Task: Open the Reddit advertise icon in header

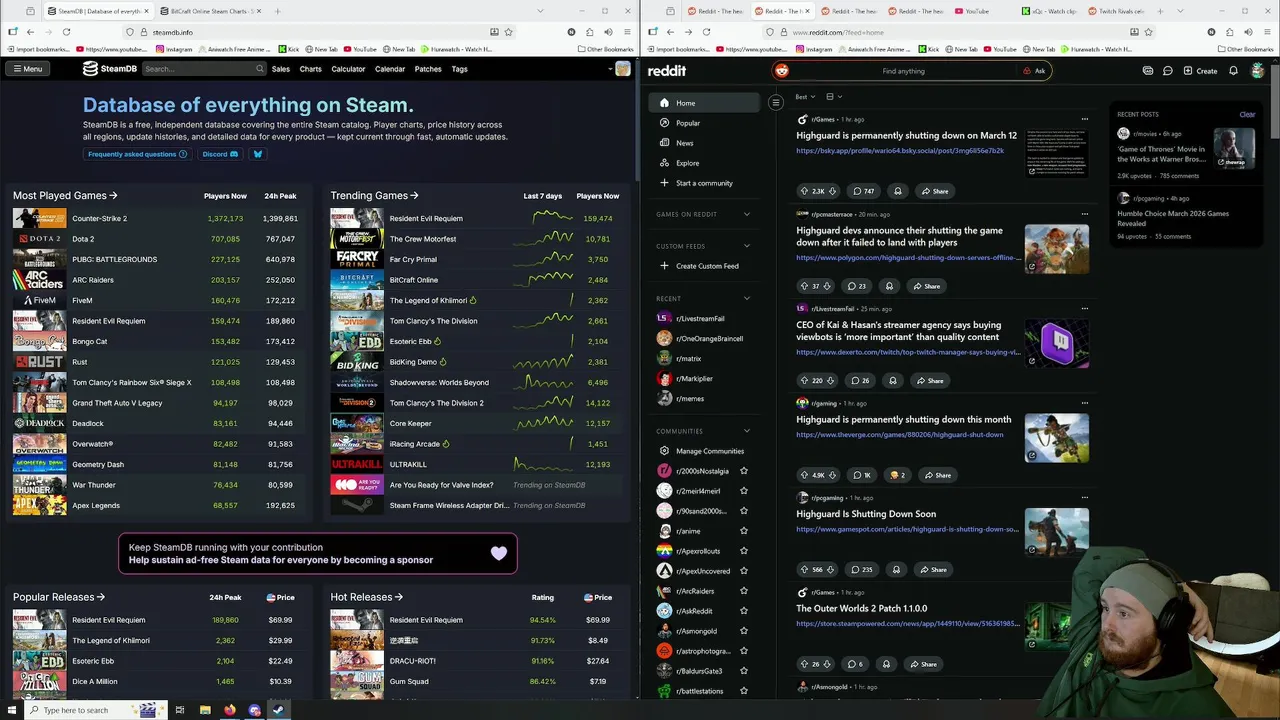Action: click(1148, 71)
